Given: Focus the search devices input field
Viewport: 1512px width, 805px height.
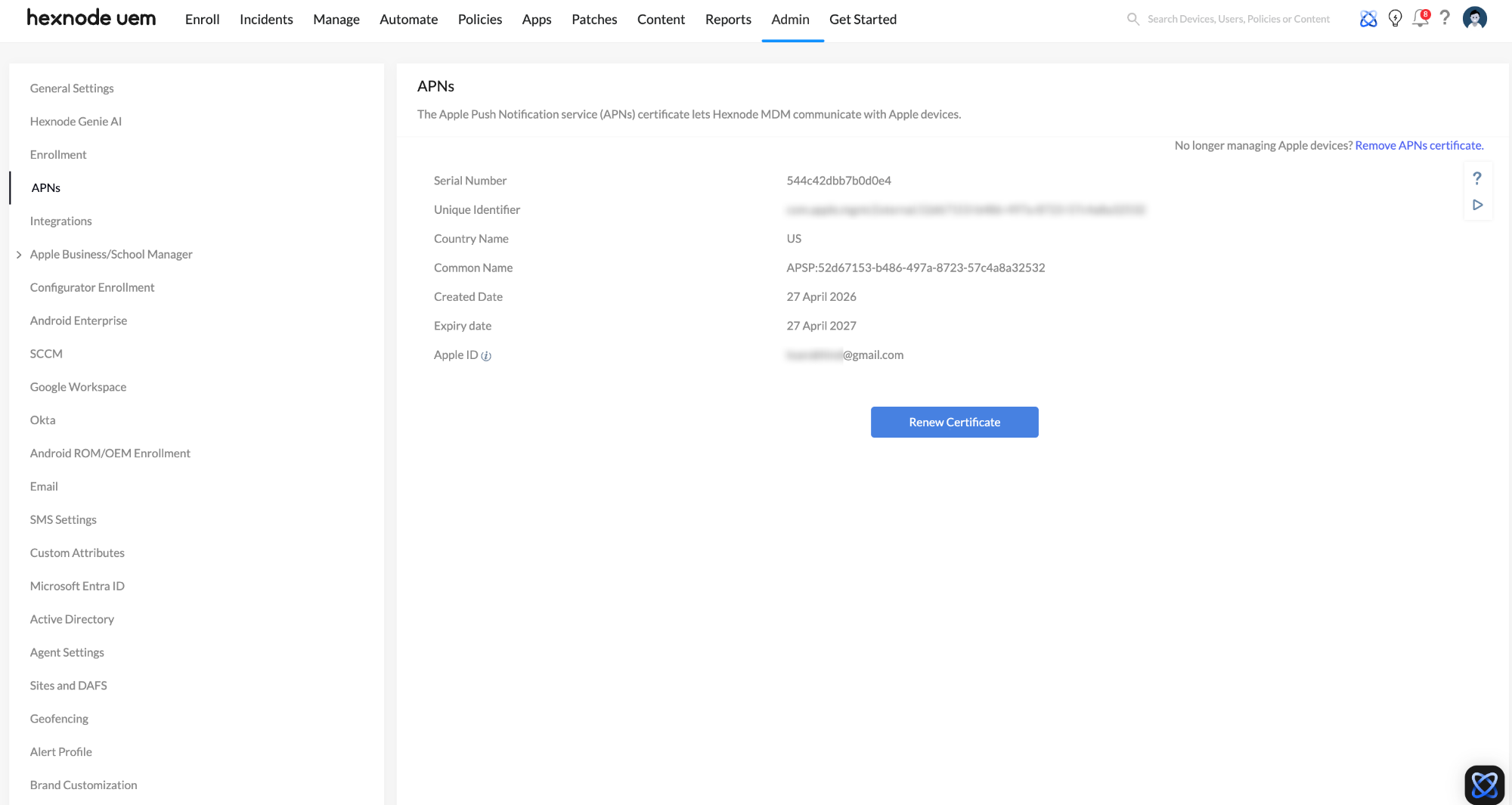Looking at the screenshot, I should [1238, 19].
